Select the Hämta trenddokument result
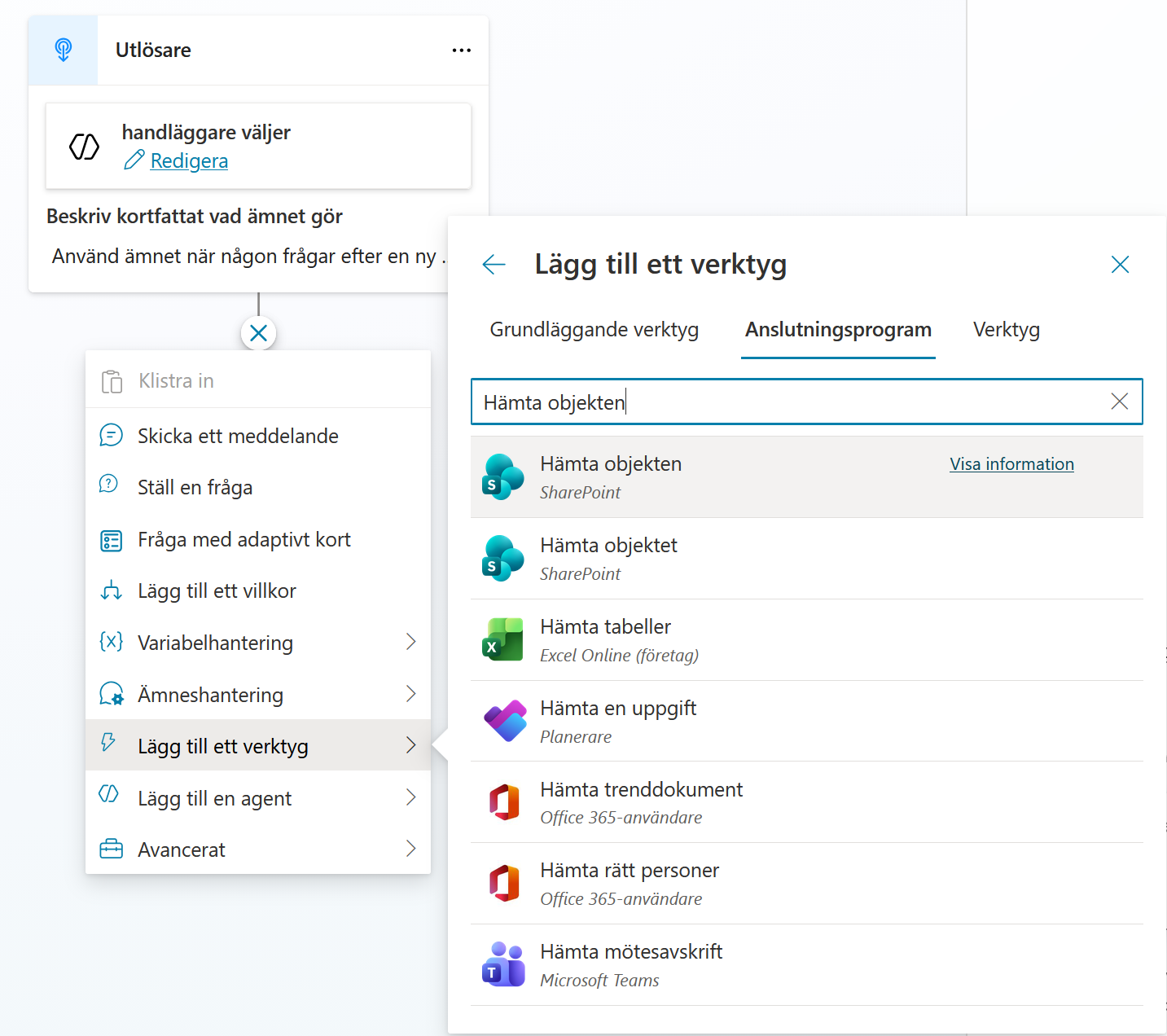 (x=807, y=802)
